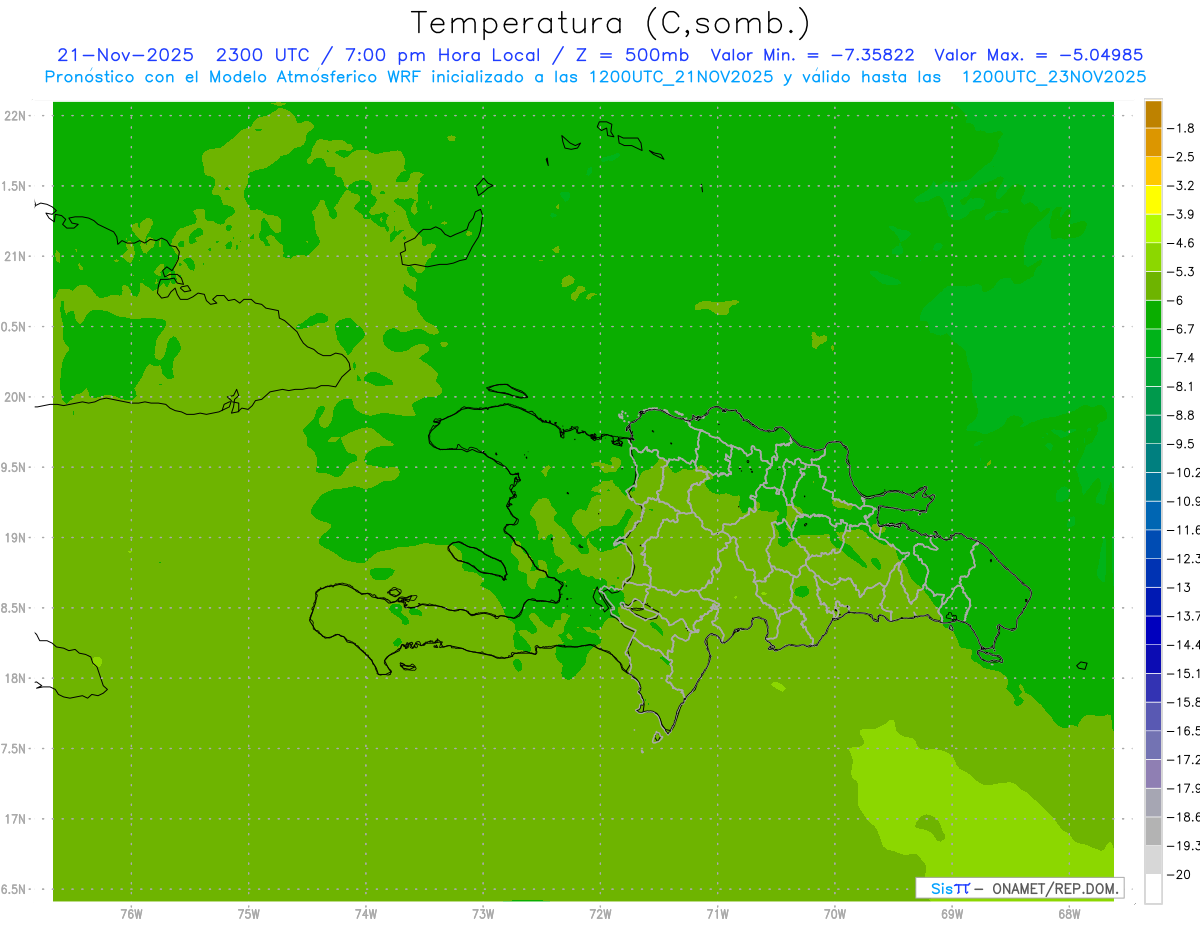Click the '17N' latitude label
This screenshot has width=1200, height=927.
(15, 819)
